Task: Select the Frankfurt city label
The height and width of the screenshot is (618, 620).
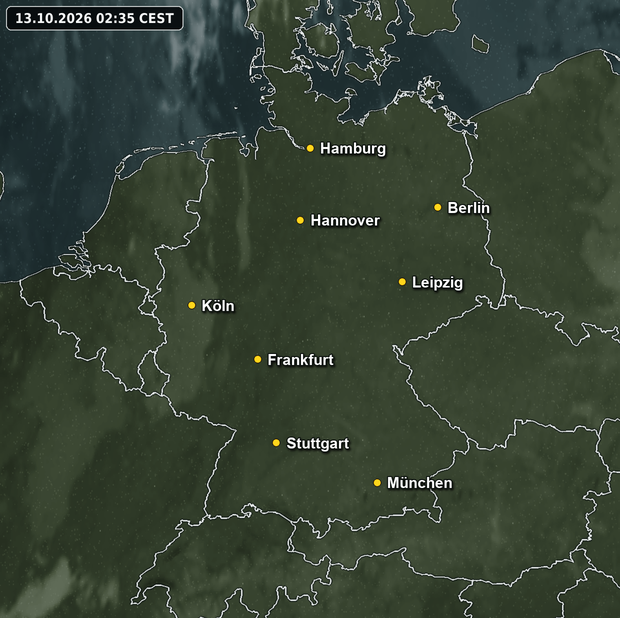Action: tap(300, 360)
